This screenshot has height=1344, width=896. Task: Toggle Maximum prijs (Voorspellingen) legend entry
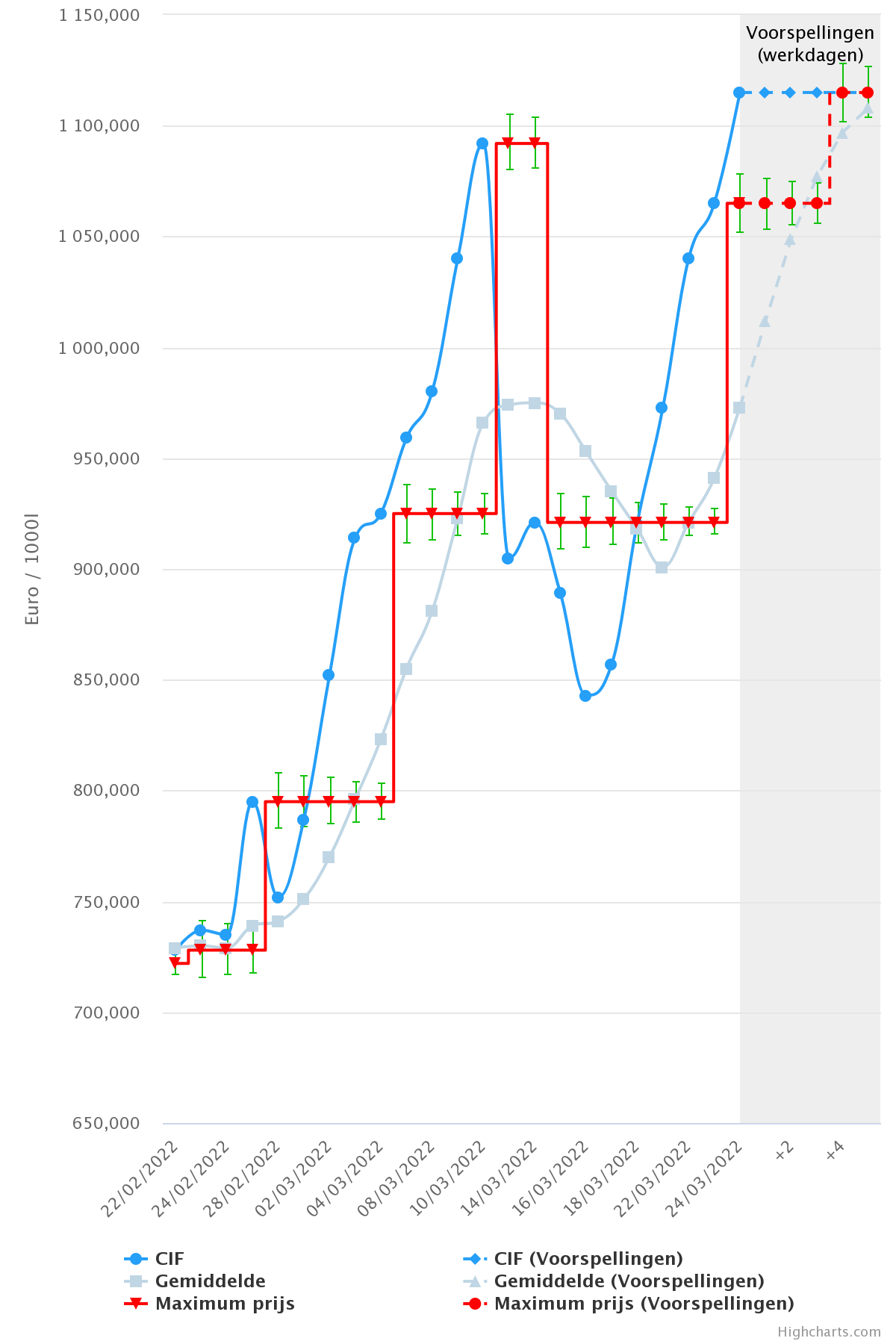point(644,1304)
